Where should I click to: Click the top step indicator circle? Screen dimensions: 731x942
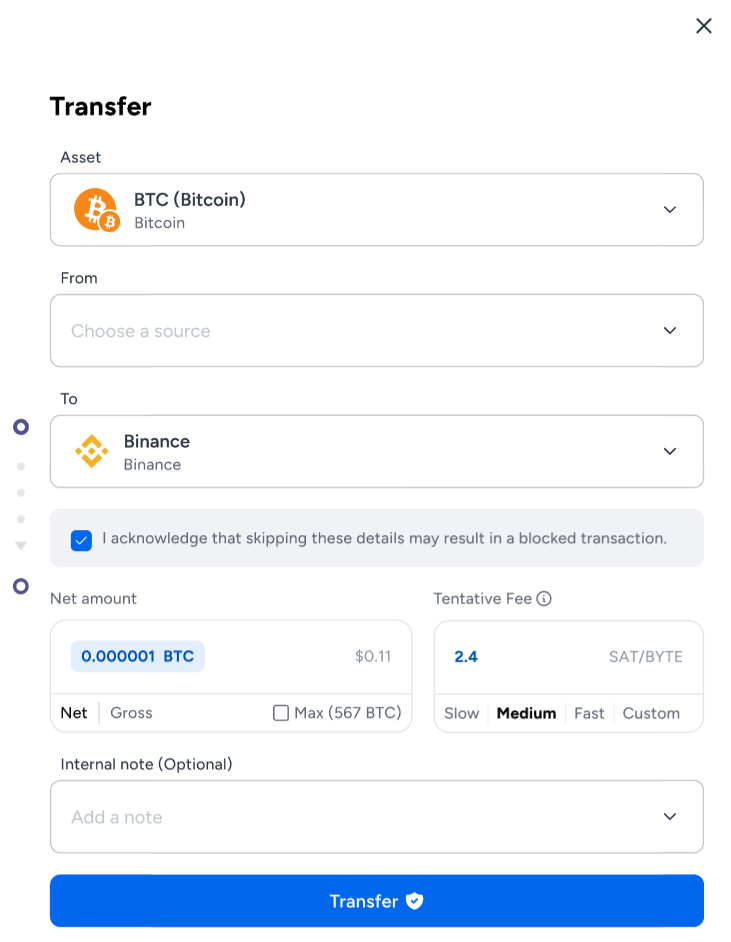[x=21, y=427]
